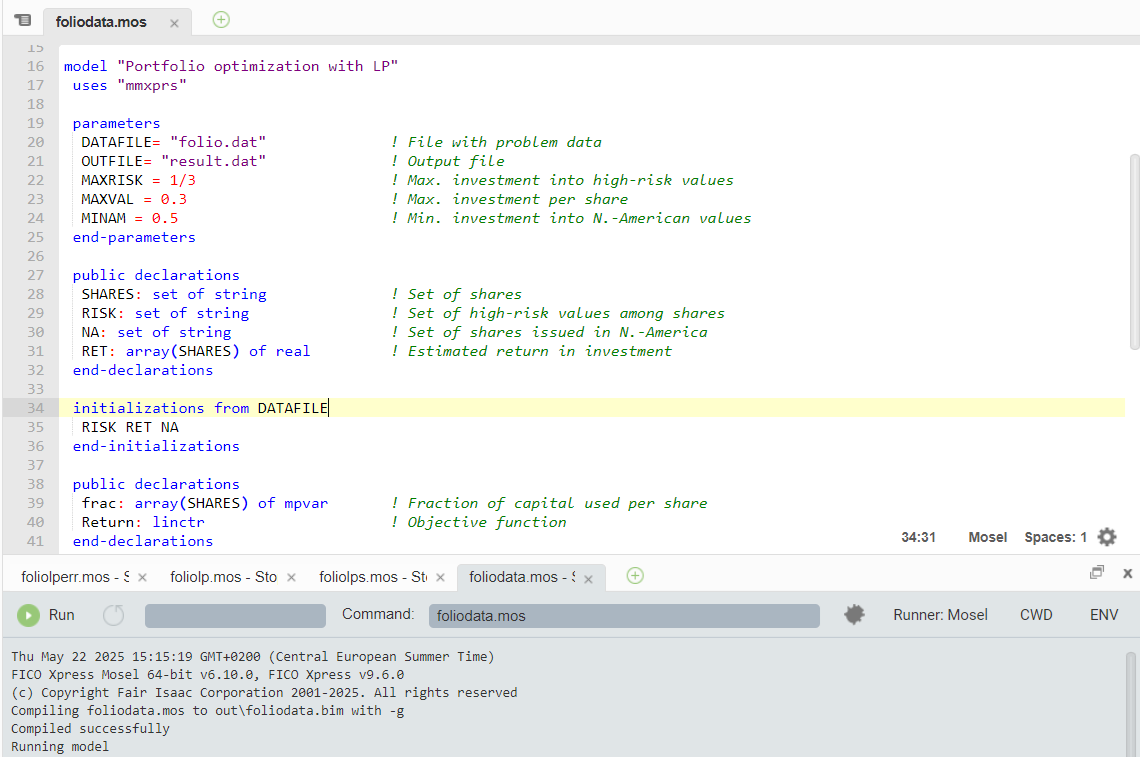The height and width of the screenshot is (757, 1140).
Task: Open the Mosel language mode selector
Action: pos(987,537)
